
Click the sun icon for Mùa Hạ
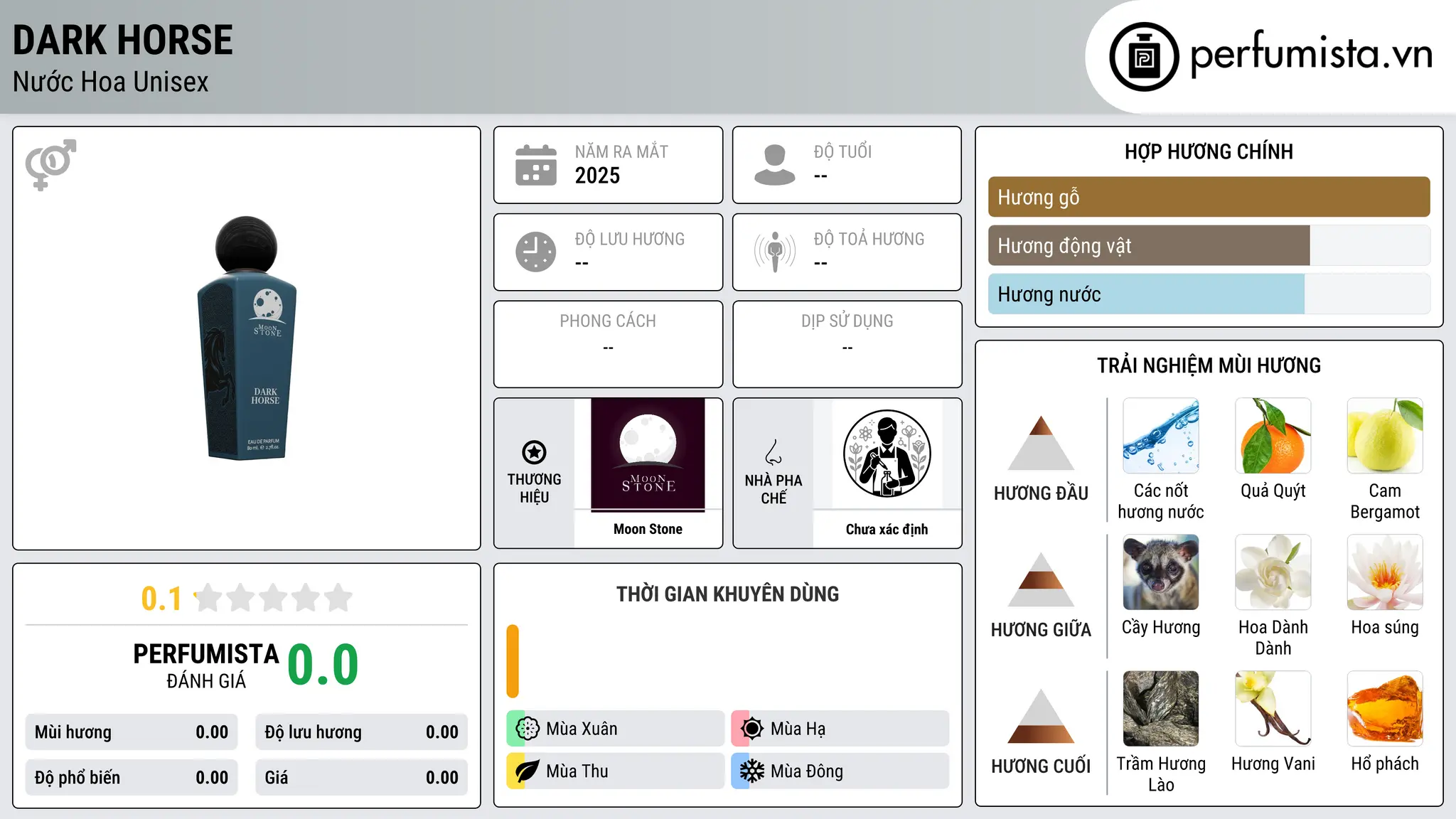pyautogui.click(x=752, y=729)
